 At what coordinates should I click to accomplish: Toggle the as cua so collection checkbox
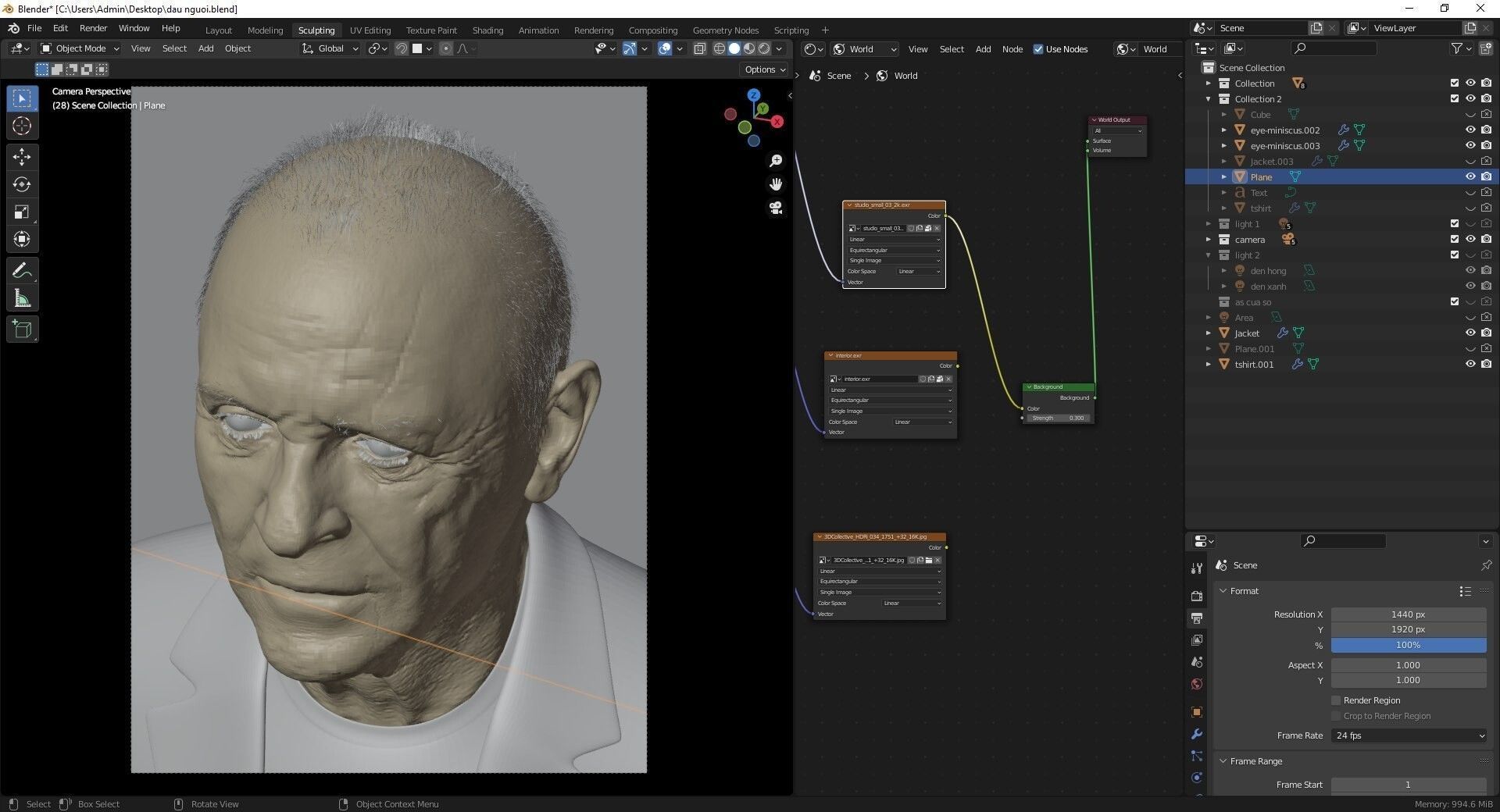point(1455,302)
